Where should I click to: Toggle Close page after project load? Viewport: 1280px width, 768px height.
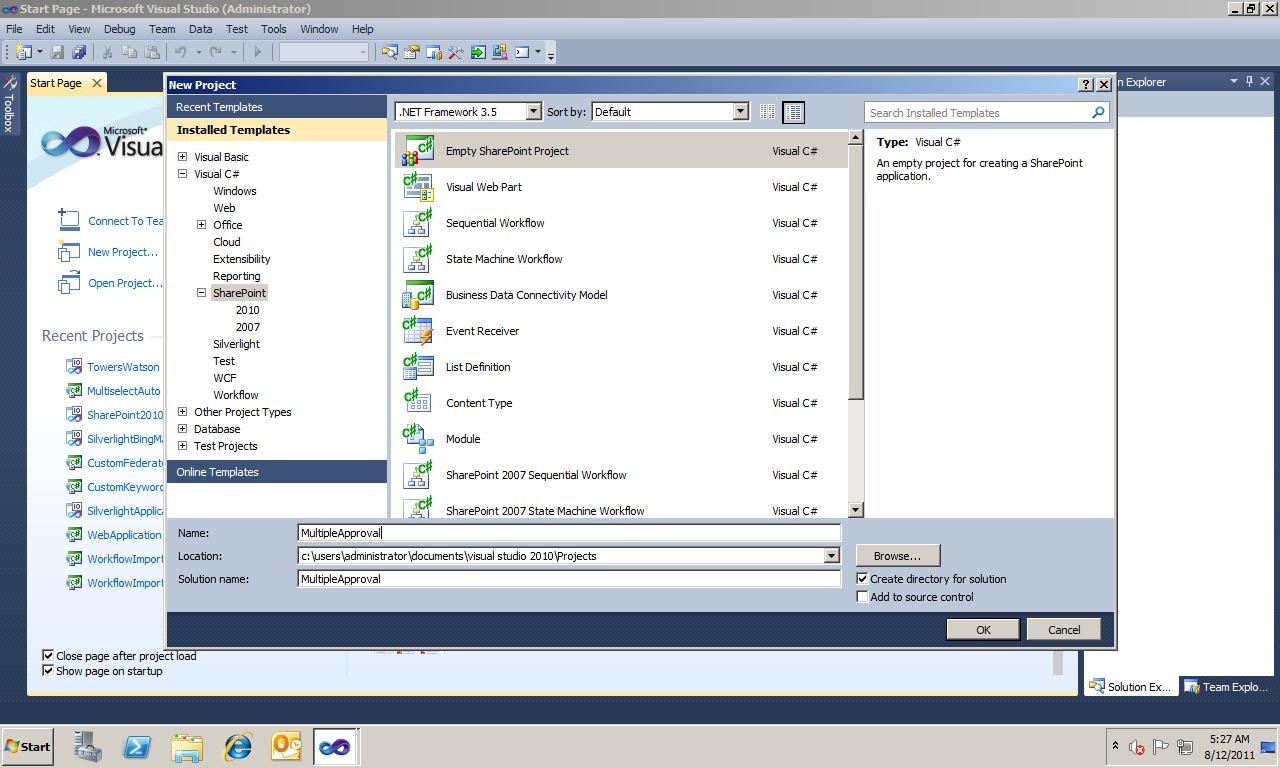[48, 656]
